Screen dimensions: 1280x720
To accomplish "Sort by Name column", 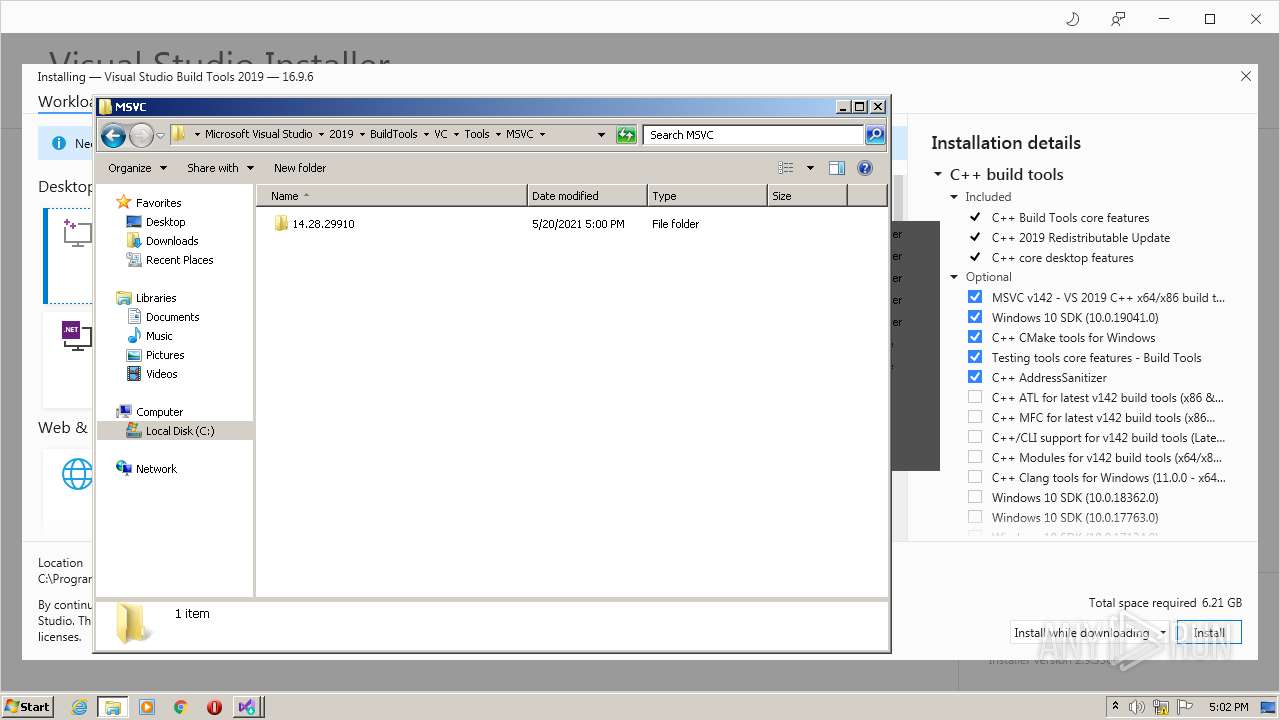I will click(392, 196).
